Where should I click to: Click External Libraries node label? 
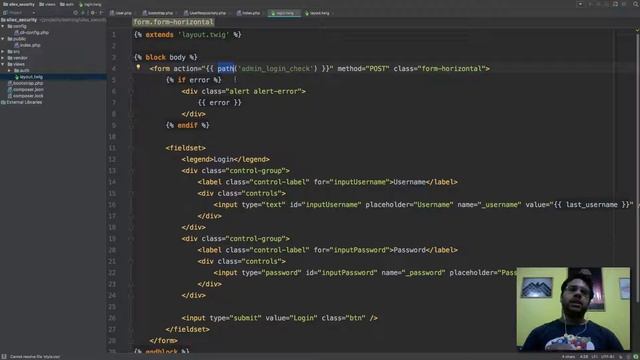(24, 102)
